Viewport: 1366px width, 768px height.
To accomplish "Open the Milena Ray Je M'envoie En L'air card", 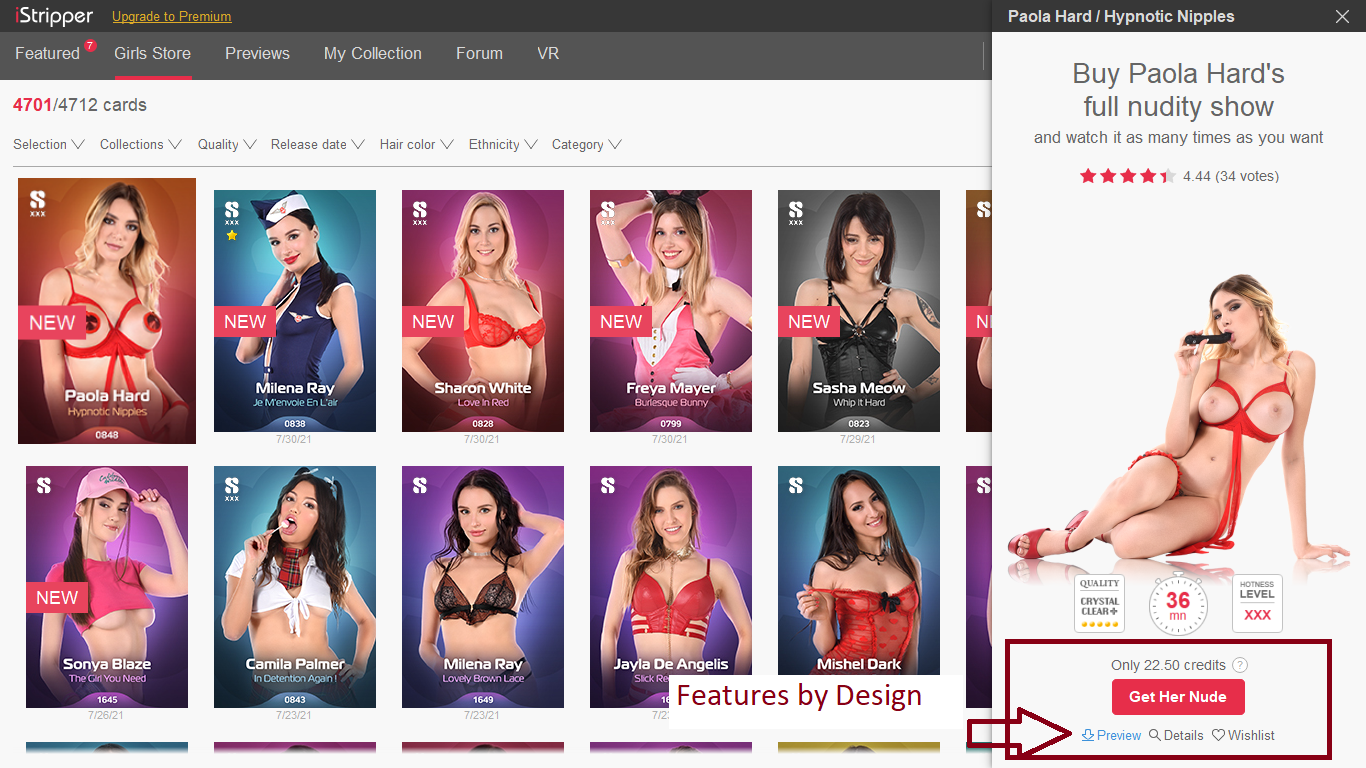I will point(295,311).
